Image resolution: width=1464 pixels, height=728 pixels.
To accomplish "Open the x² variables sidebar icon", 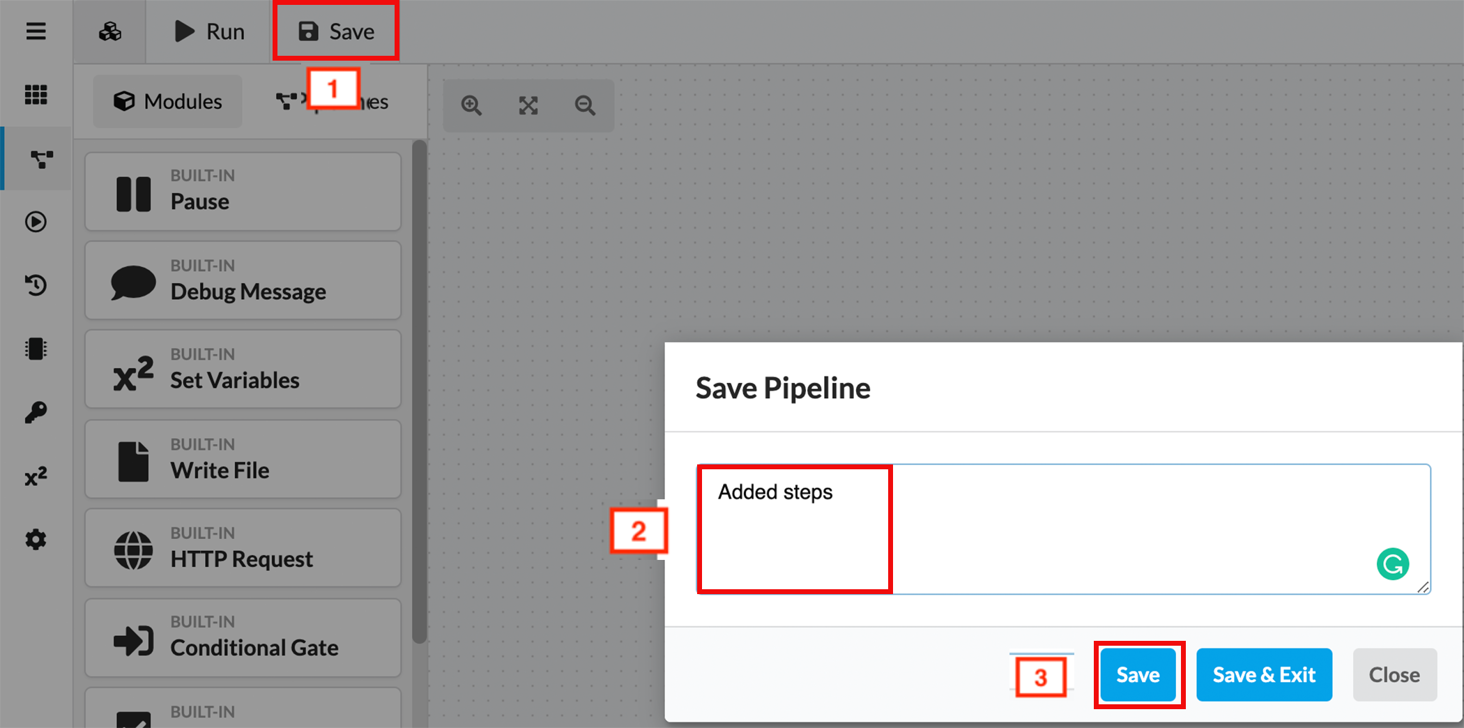I will (36, 477).
